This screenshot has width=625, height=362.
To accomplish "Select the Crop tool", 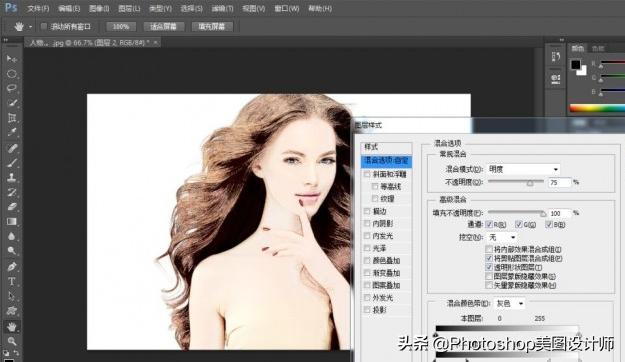I will coord(12,118).
